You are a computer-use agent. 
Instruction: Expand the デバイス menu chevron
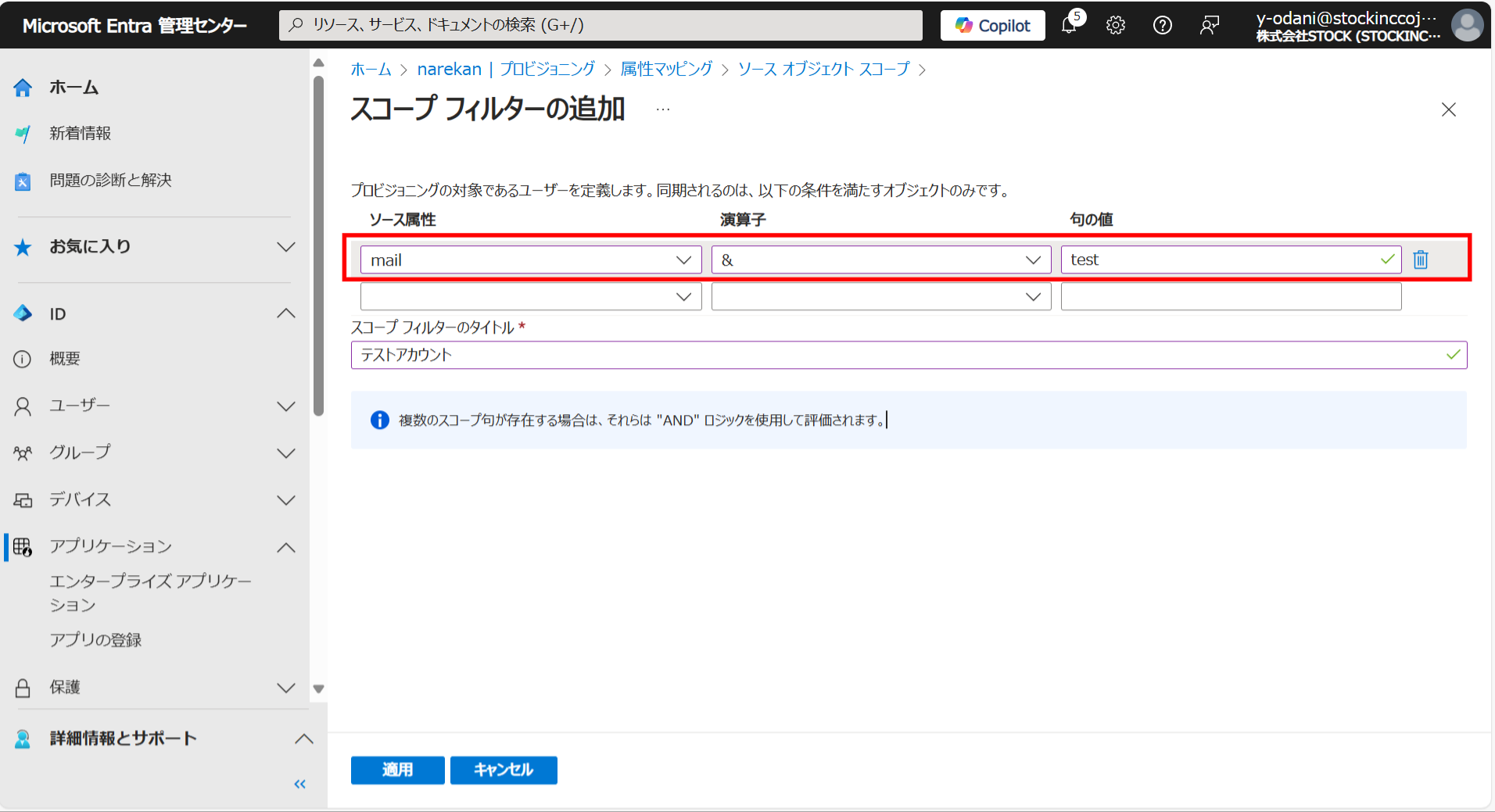pos(286,500)
